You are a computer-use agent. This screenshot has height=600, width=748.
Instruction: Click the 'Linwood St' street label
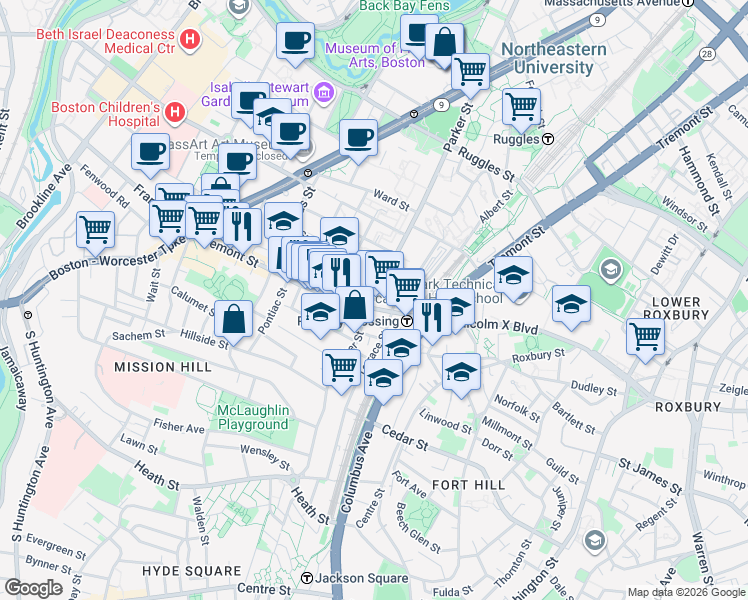tap(445, 421)
